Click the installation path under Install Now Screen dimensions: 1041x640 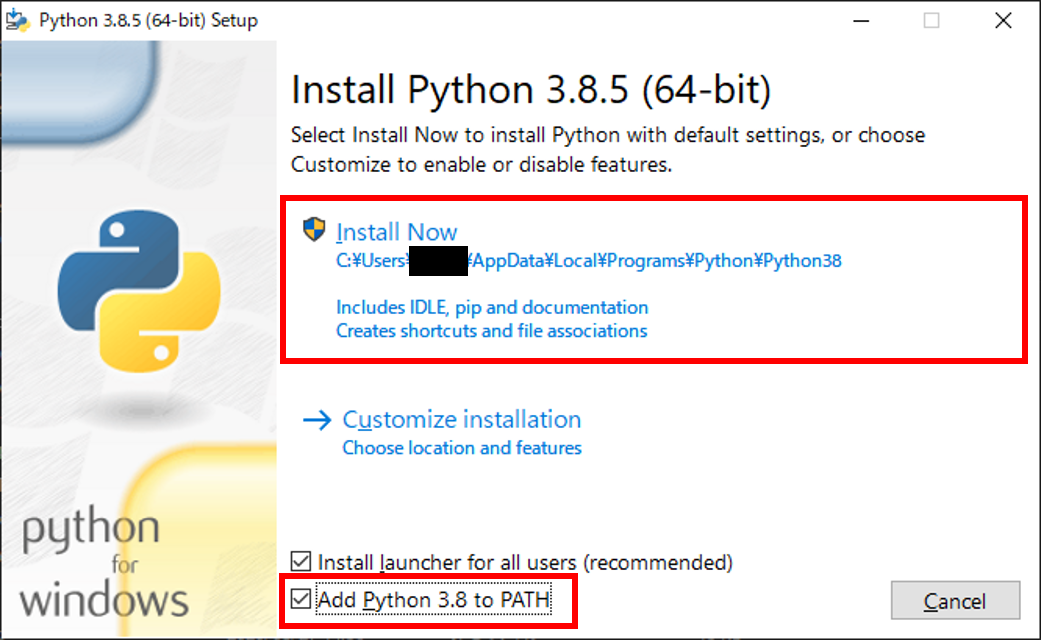point(590,261)
